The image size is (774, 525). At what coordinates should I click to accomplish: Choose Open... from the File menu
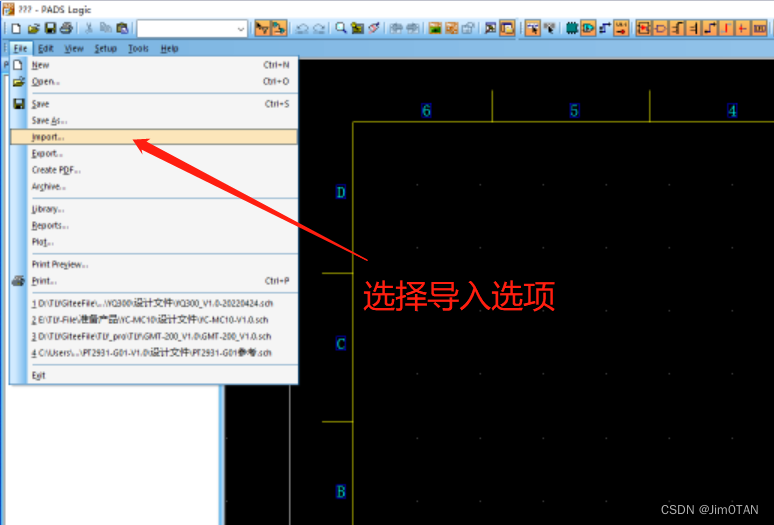tap(154, 81)
